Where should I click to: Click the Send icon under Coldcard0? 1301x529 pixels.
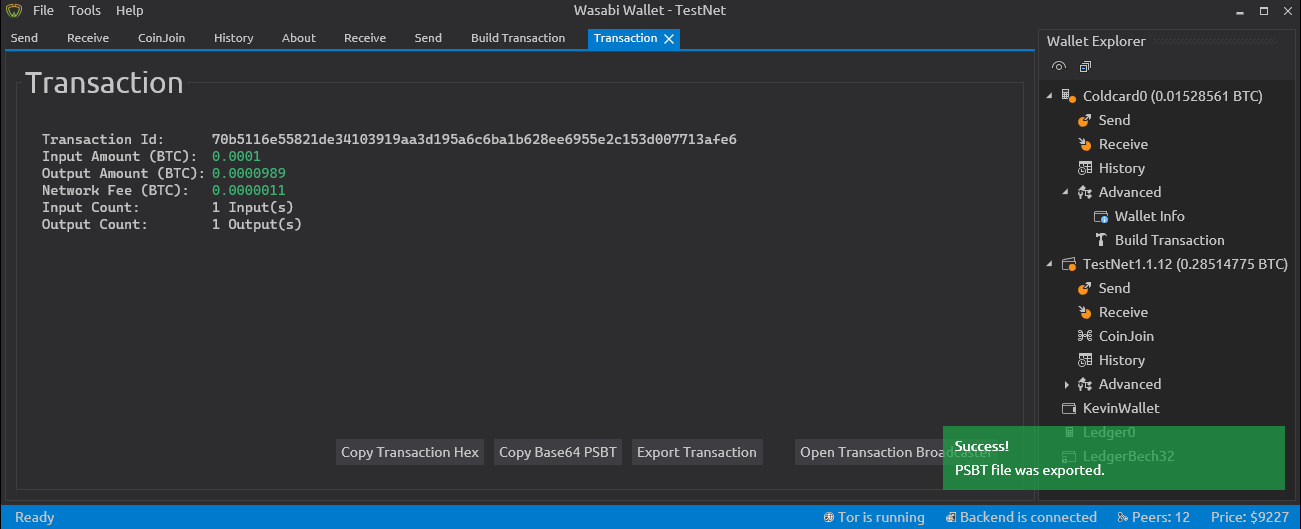[x=1085, y=120]
